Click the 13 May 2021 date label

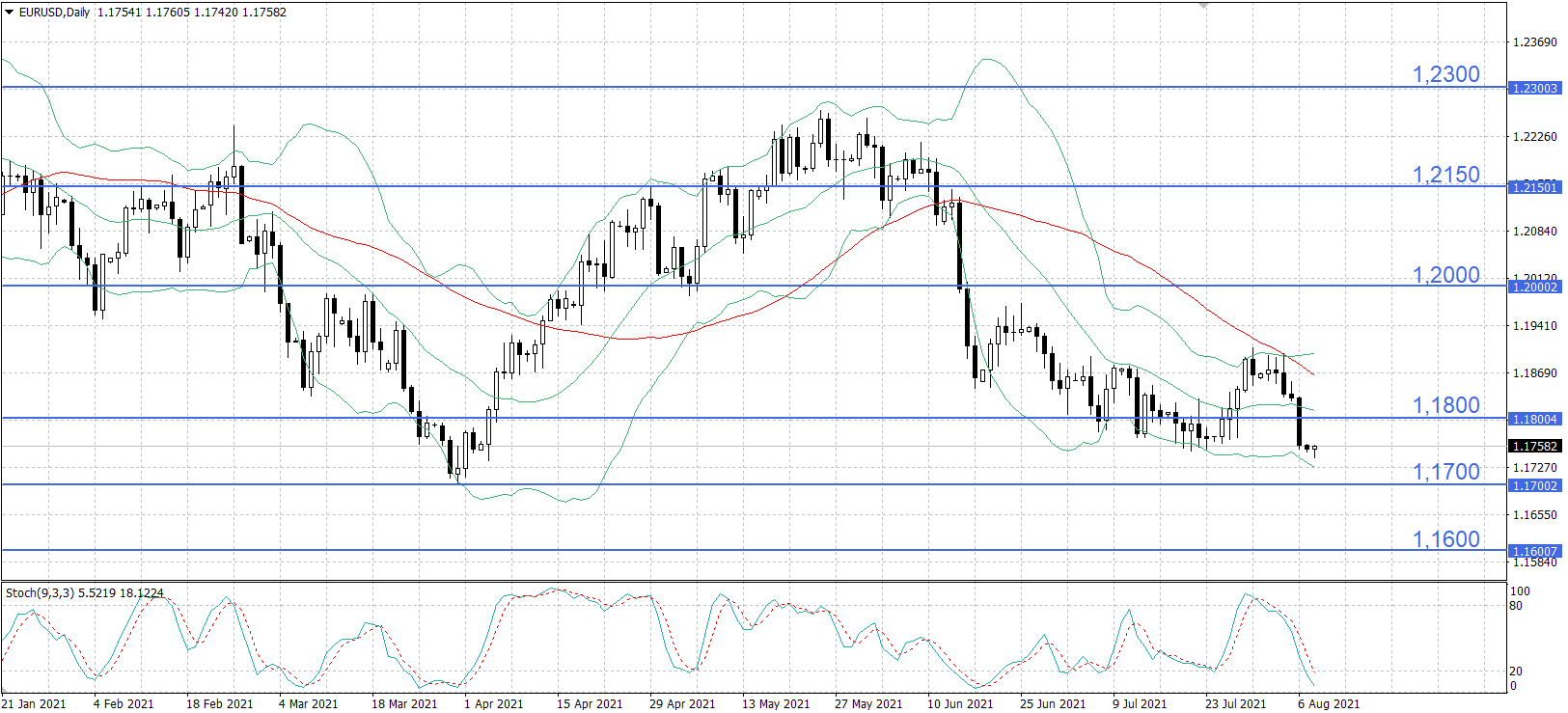[x=776, y=703]
